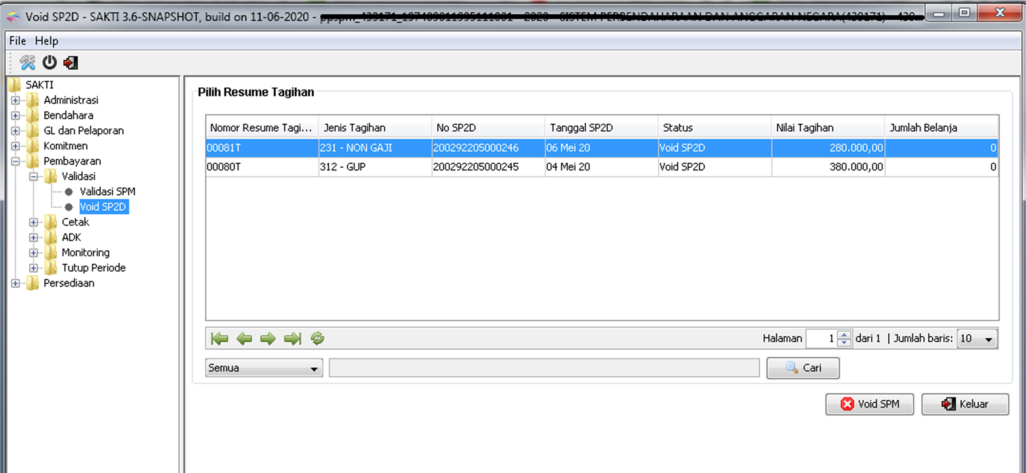Go to next page arrow
Screen dimensions: 1026x473
[268, 339]
